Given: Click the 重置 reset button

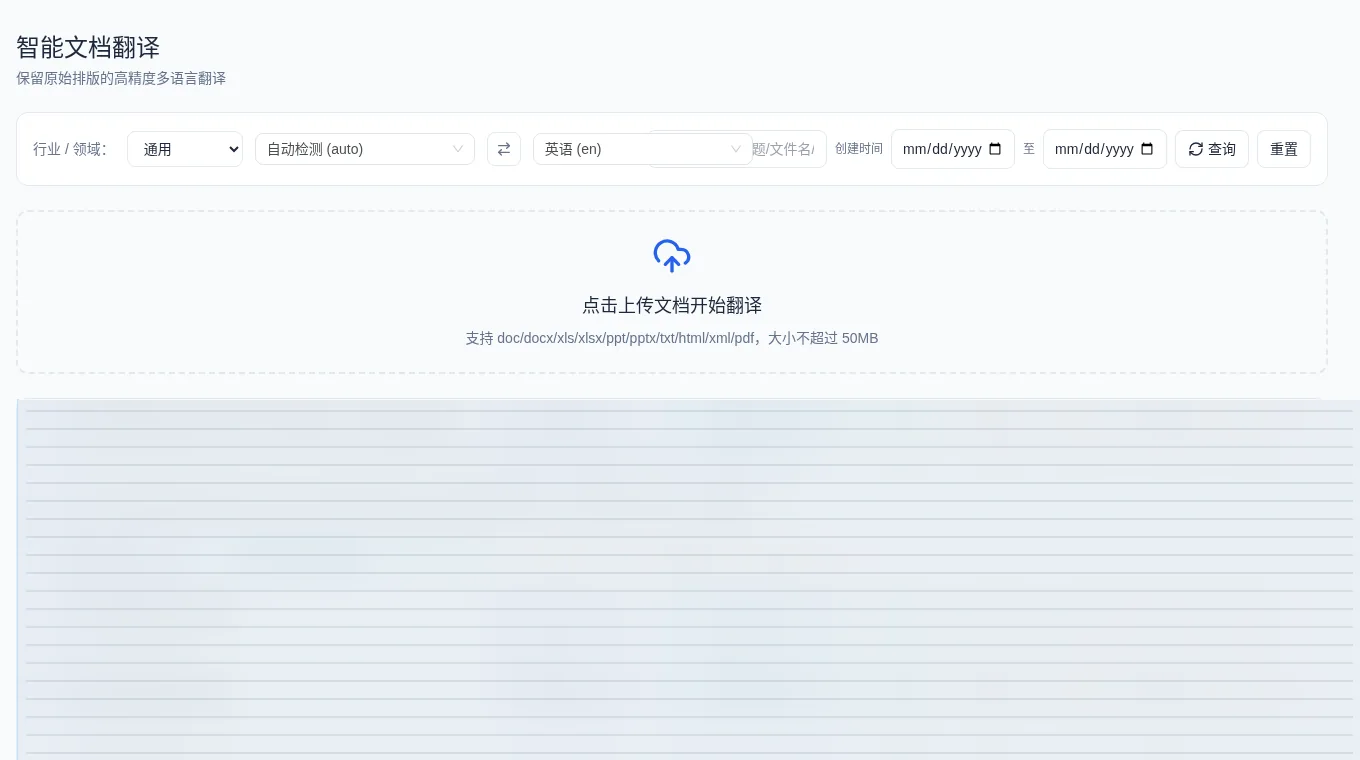Looking at the screenshot, I should 1284,149.
